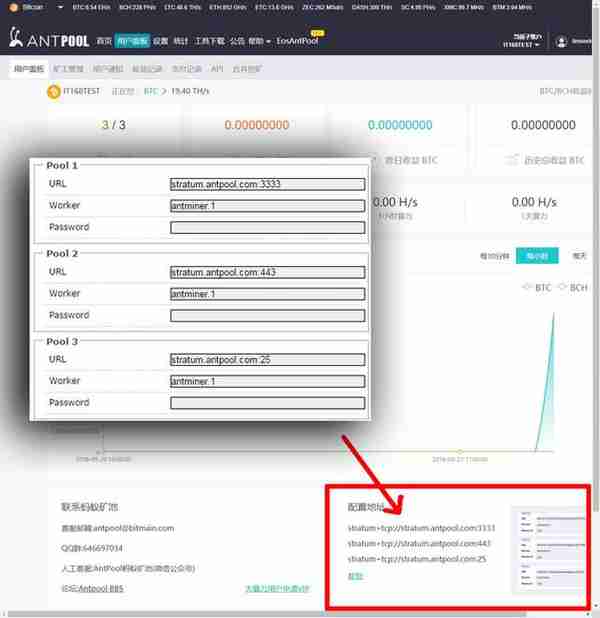
Task: Click the Pool 3 Password field
Action: pos(268,403)
